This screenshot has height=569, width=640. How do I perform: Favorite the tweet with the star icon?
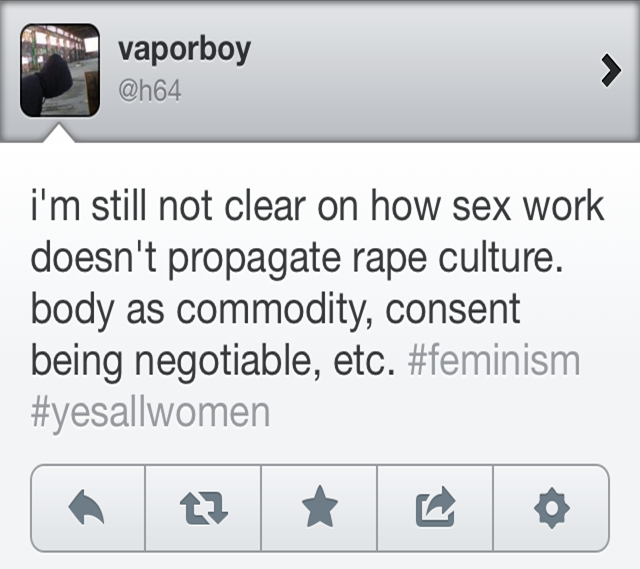(319, 509)
